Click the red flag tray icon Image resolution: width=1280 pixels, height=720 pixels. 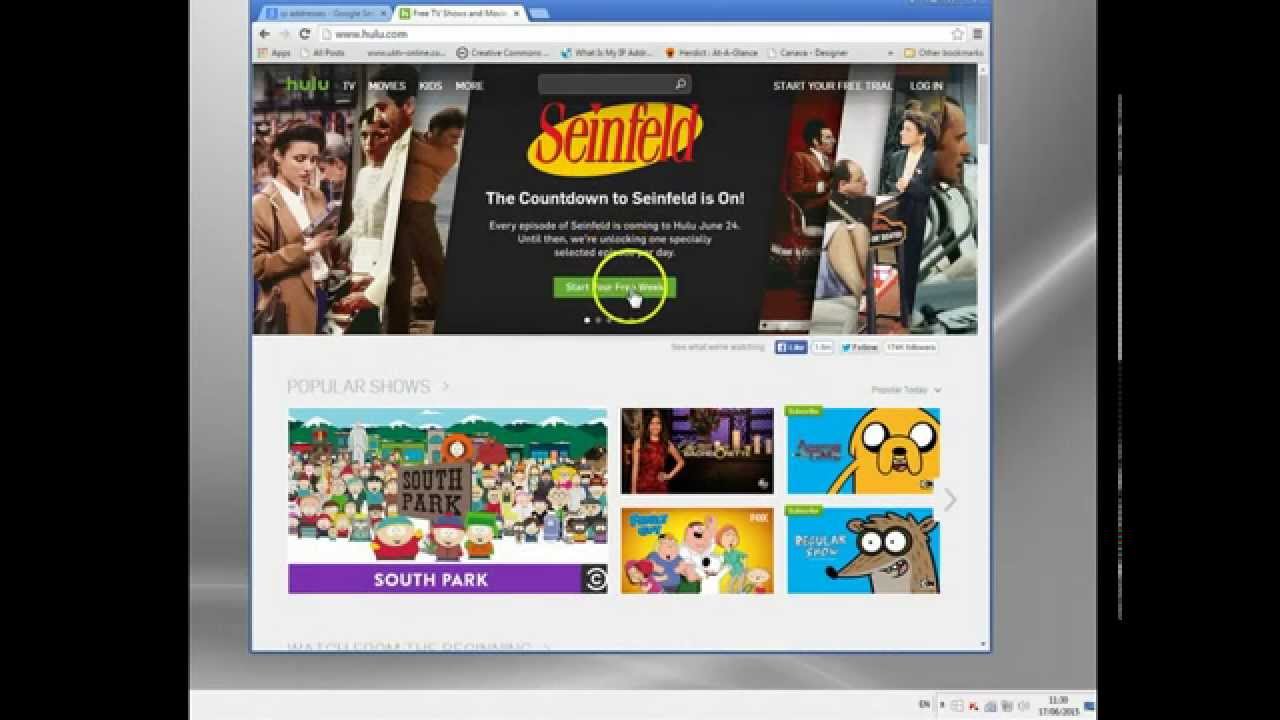[973, 706]
